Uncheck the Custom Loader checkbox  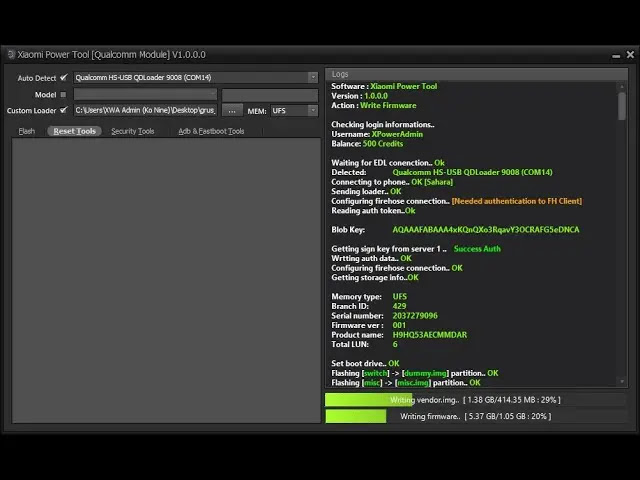63,110
